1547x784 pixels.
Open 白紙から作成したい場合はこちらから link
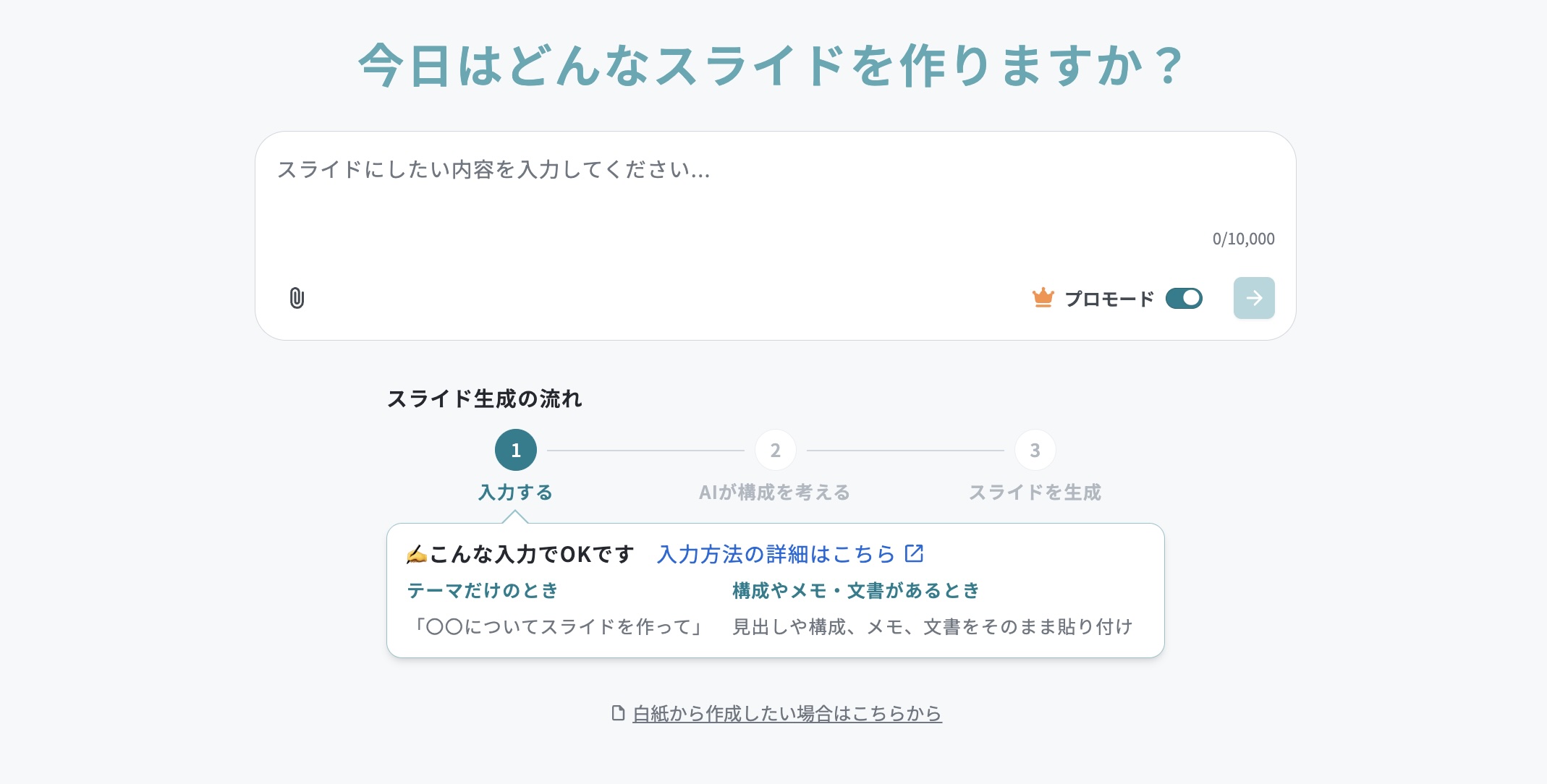[x=787, y=714]
